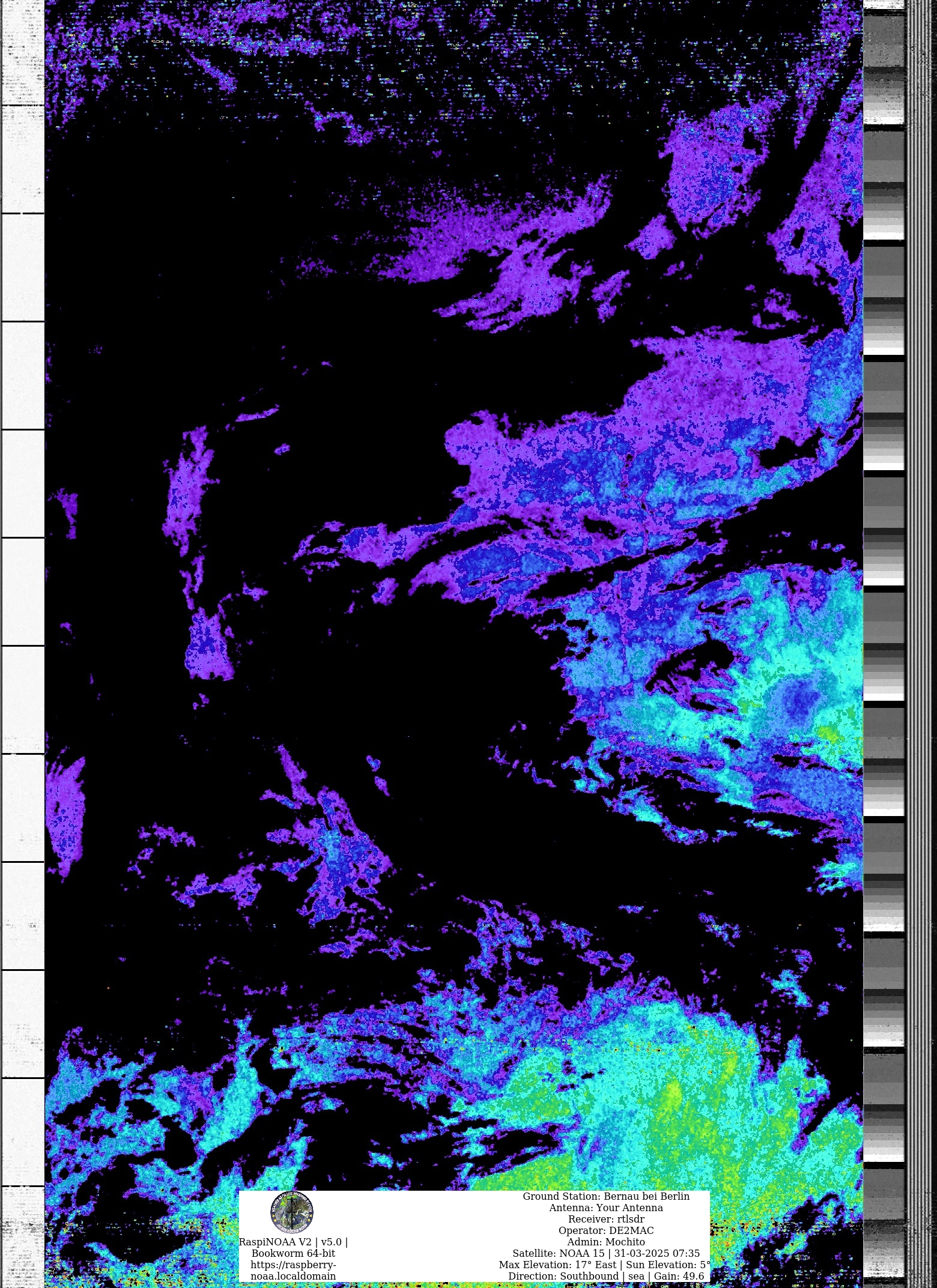Click the 'RaspiNOAA V2 | v5.0 |' text
The image size is (937, 1288).
pyautogui.click(x=293, y=1242)
